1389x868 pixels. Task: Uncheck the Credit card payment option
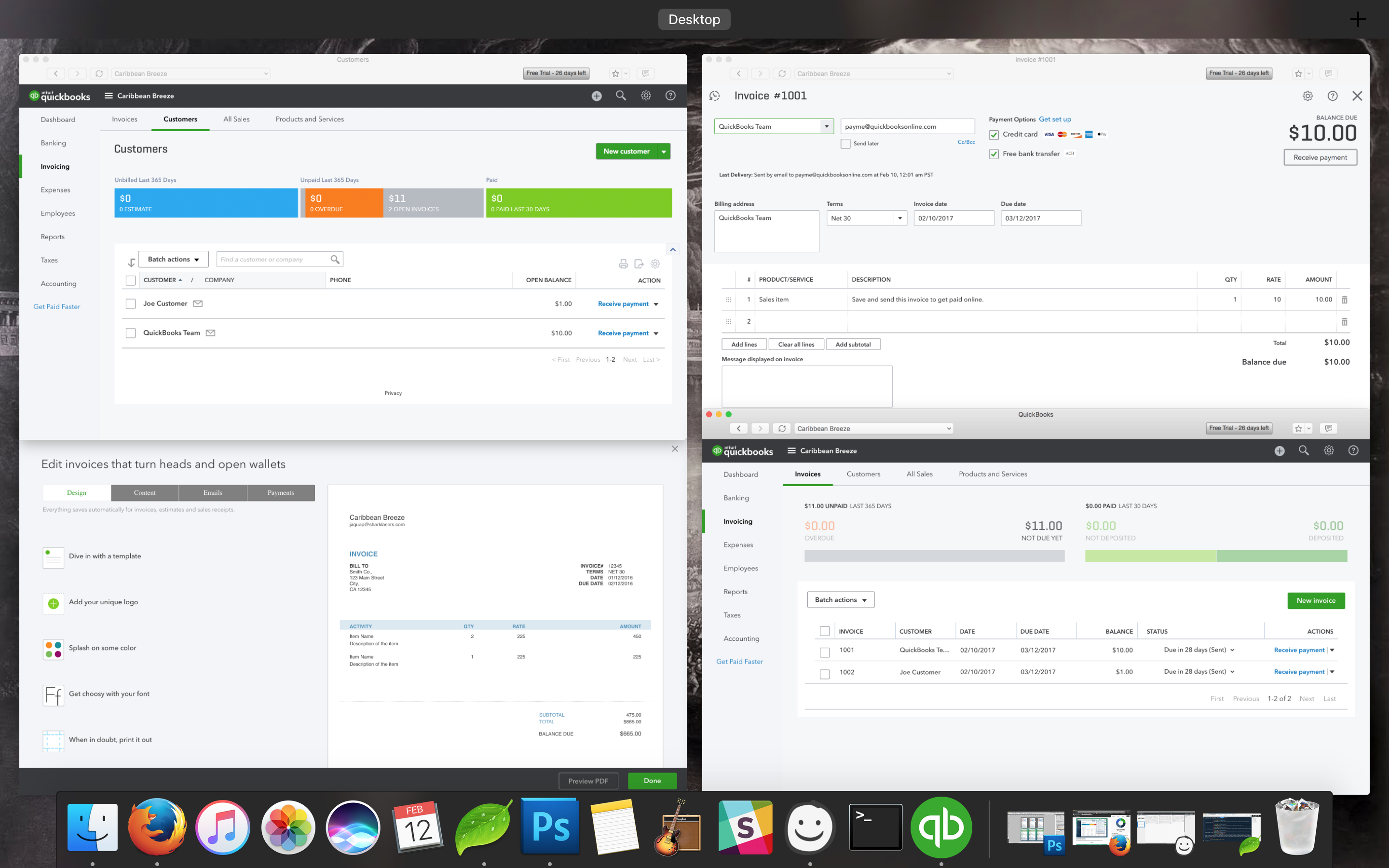click(994, 135)
